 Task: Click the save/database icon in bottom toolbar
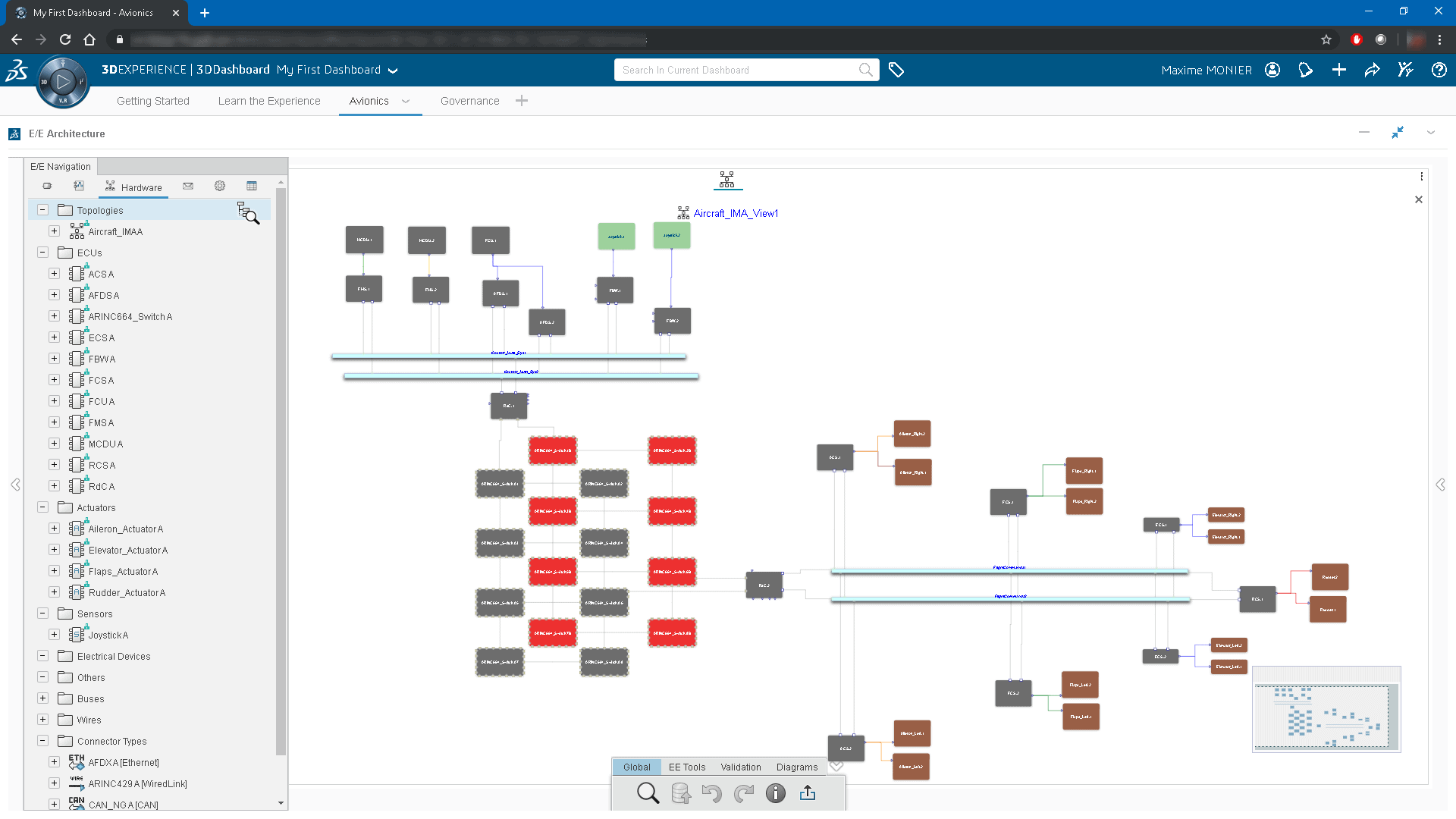pyautogui.click(x=681, y=793)
